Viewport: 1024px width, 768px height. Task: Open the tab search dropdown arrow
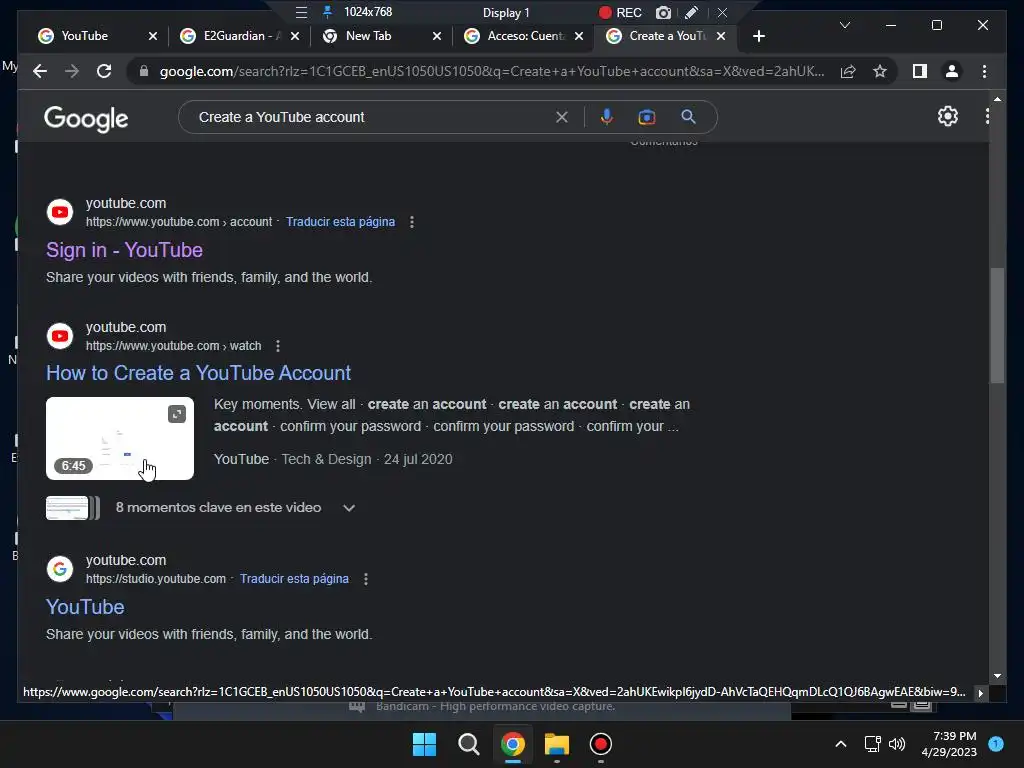(x=844, y=25)
